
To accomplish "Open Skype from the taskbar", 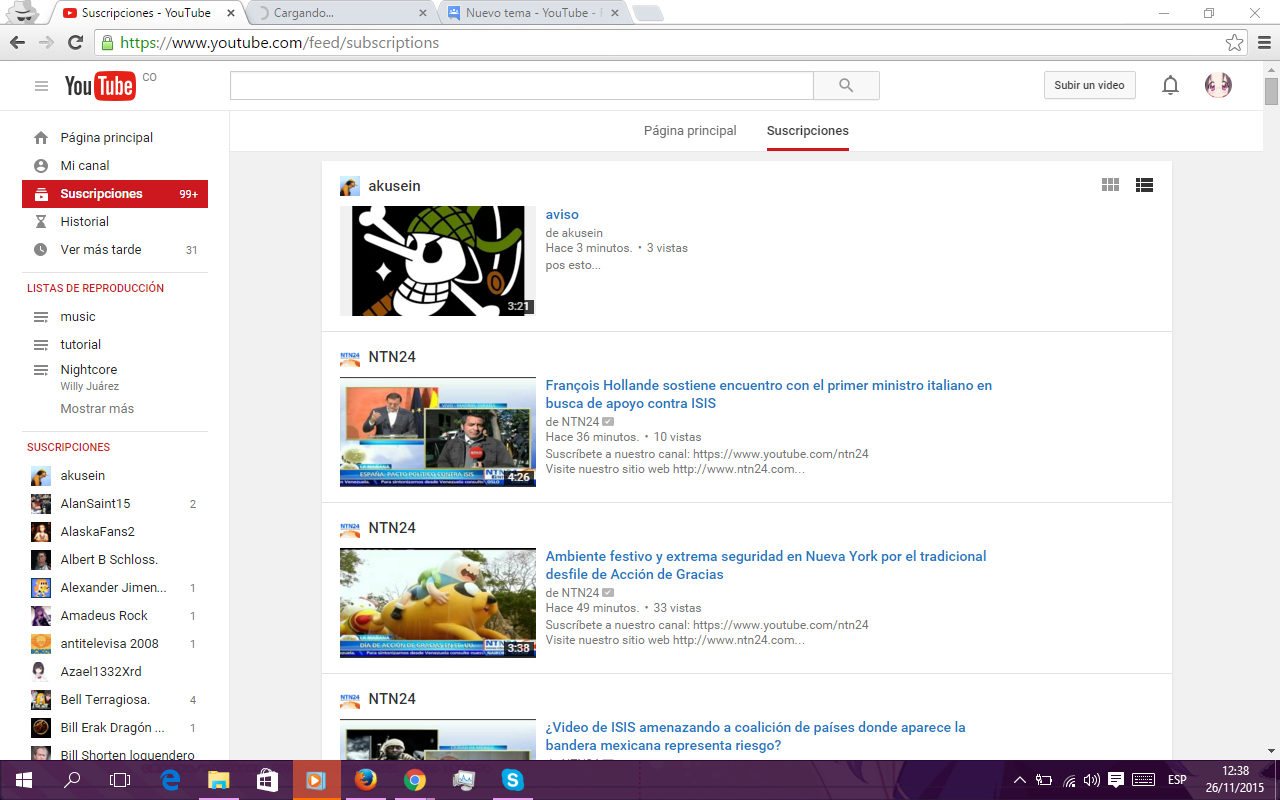I will pyautogui.click(x=513, y=780).
